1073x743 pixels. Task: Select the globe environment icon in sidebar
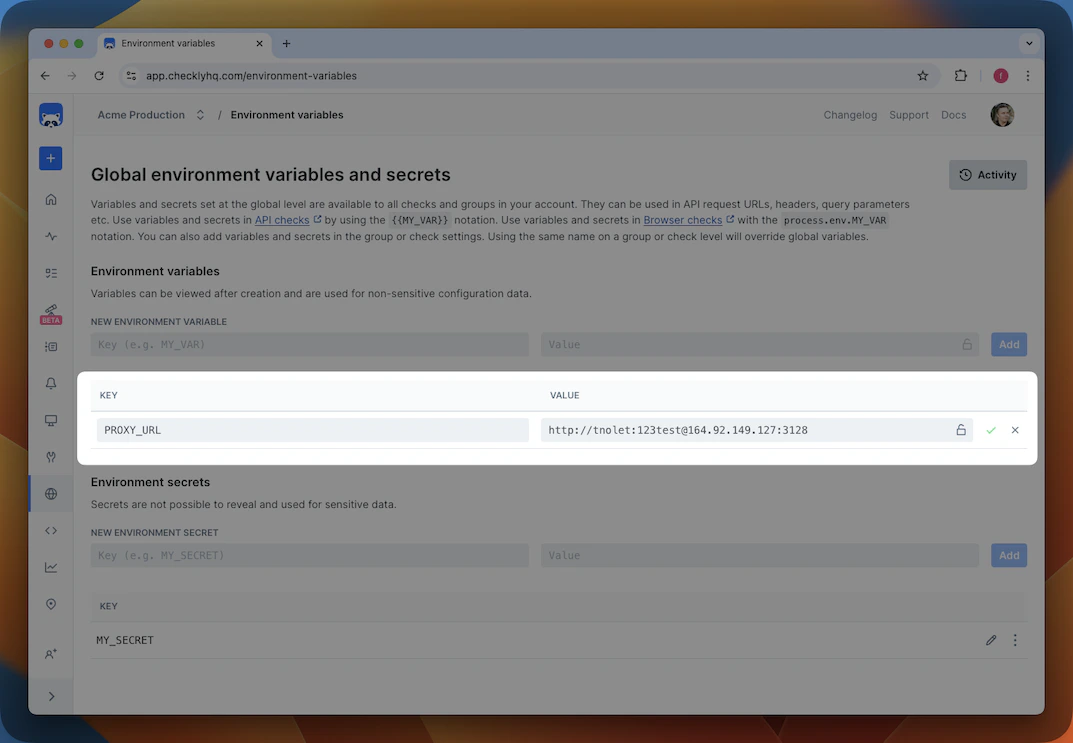[x=50, y=493]
